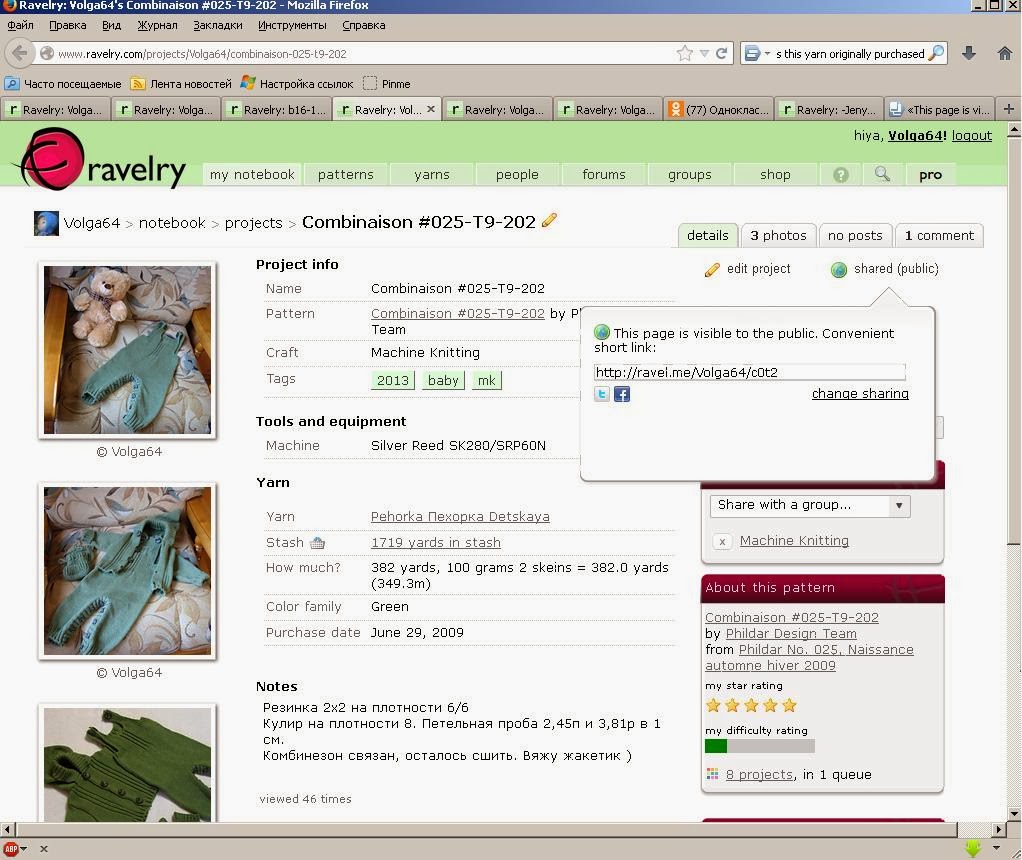
Task: Open the Инструменты menu
Action: coord(292,25)
